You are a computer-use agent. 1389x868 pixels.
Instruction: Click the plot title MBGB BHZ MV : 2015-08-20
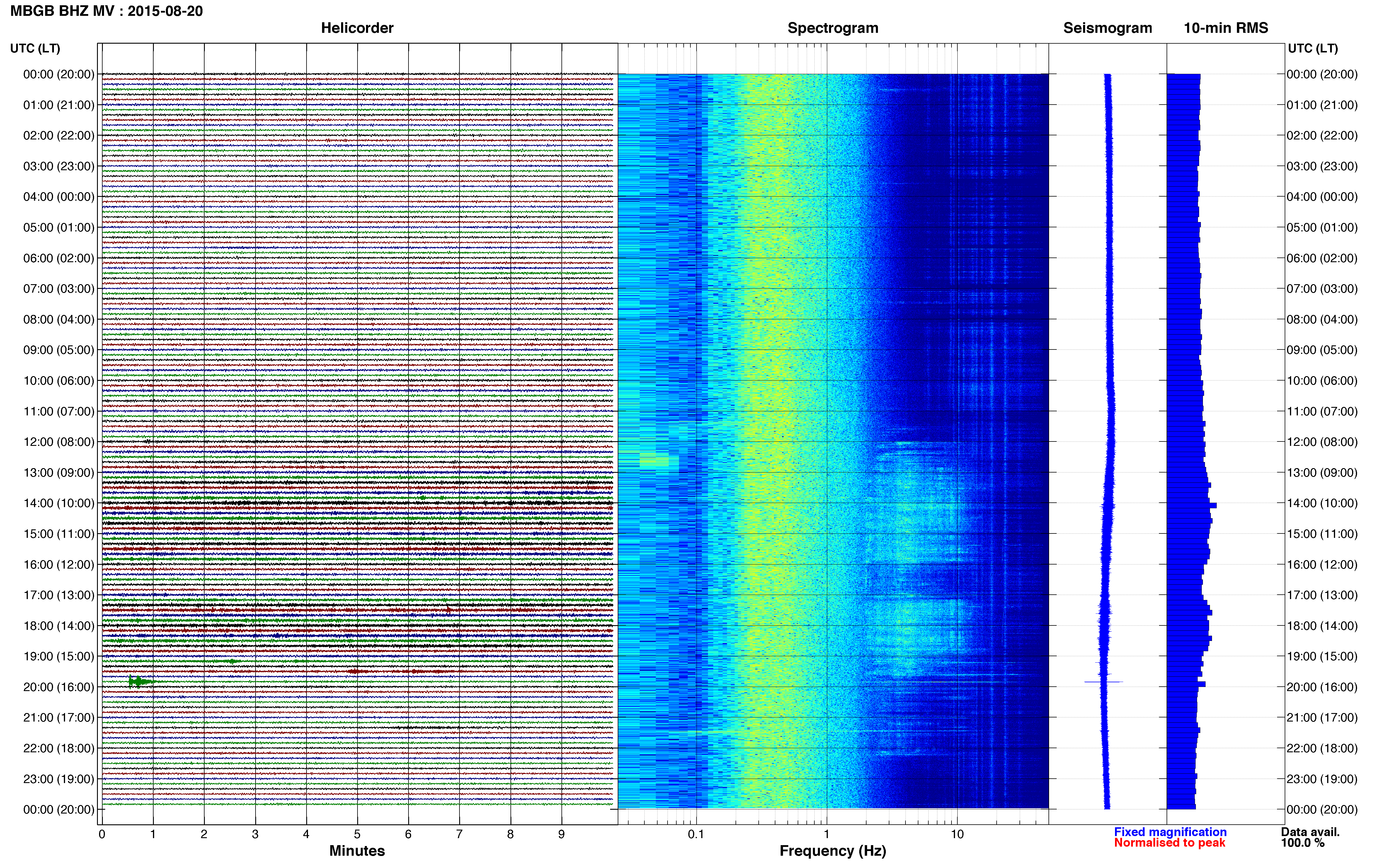pos(107,11)
